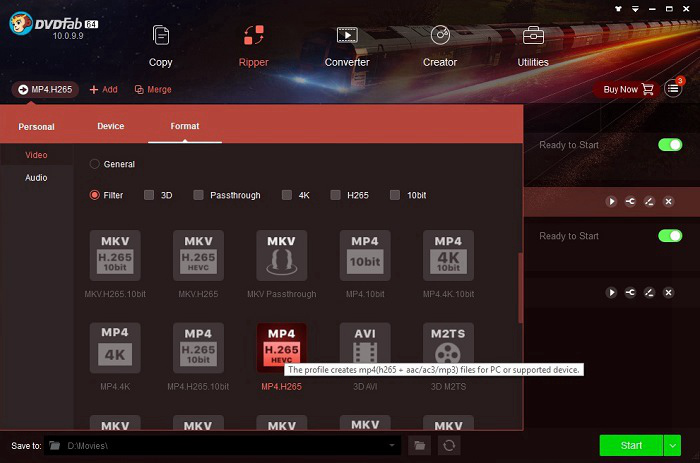700x463 pixels.
Task: Play preview of the first title
Action: coord(612,201)
